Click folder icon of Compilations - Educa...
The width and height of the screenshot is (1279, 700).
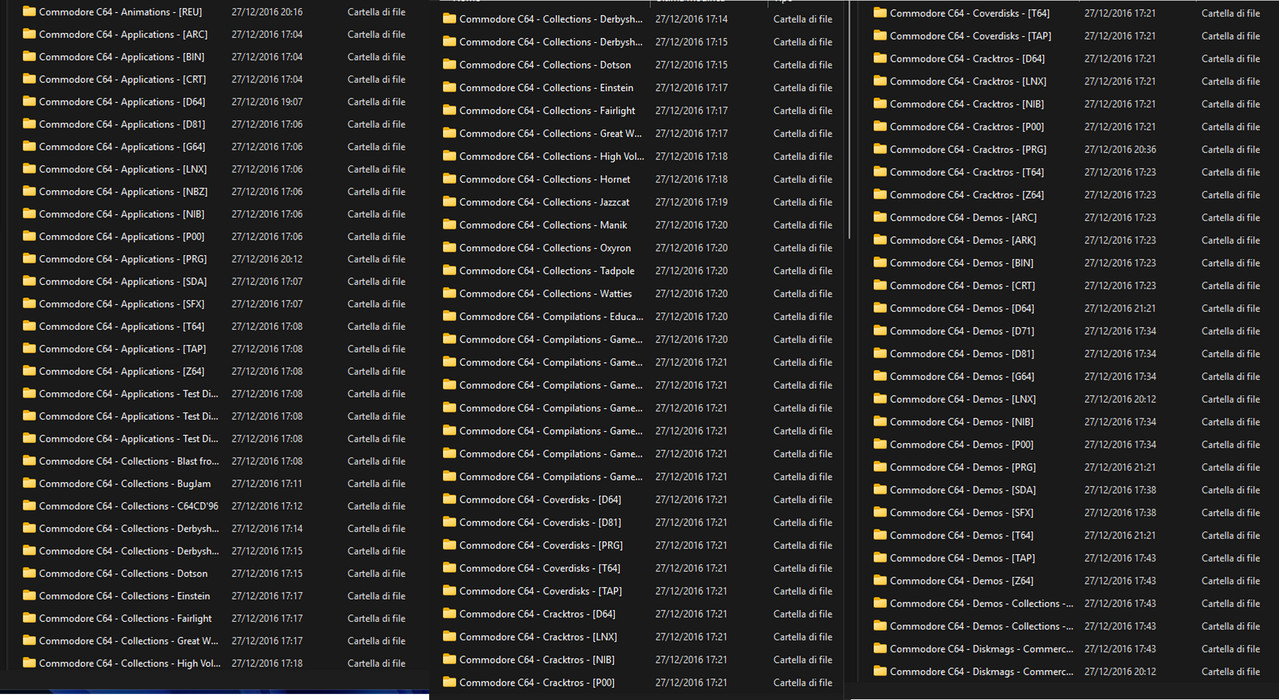pyautogui.click(x=449, y=316)
